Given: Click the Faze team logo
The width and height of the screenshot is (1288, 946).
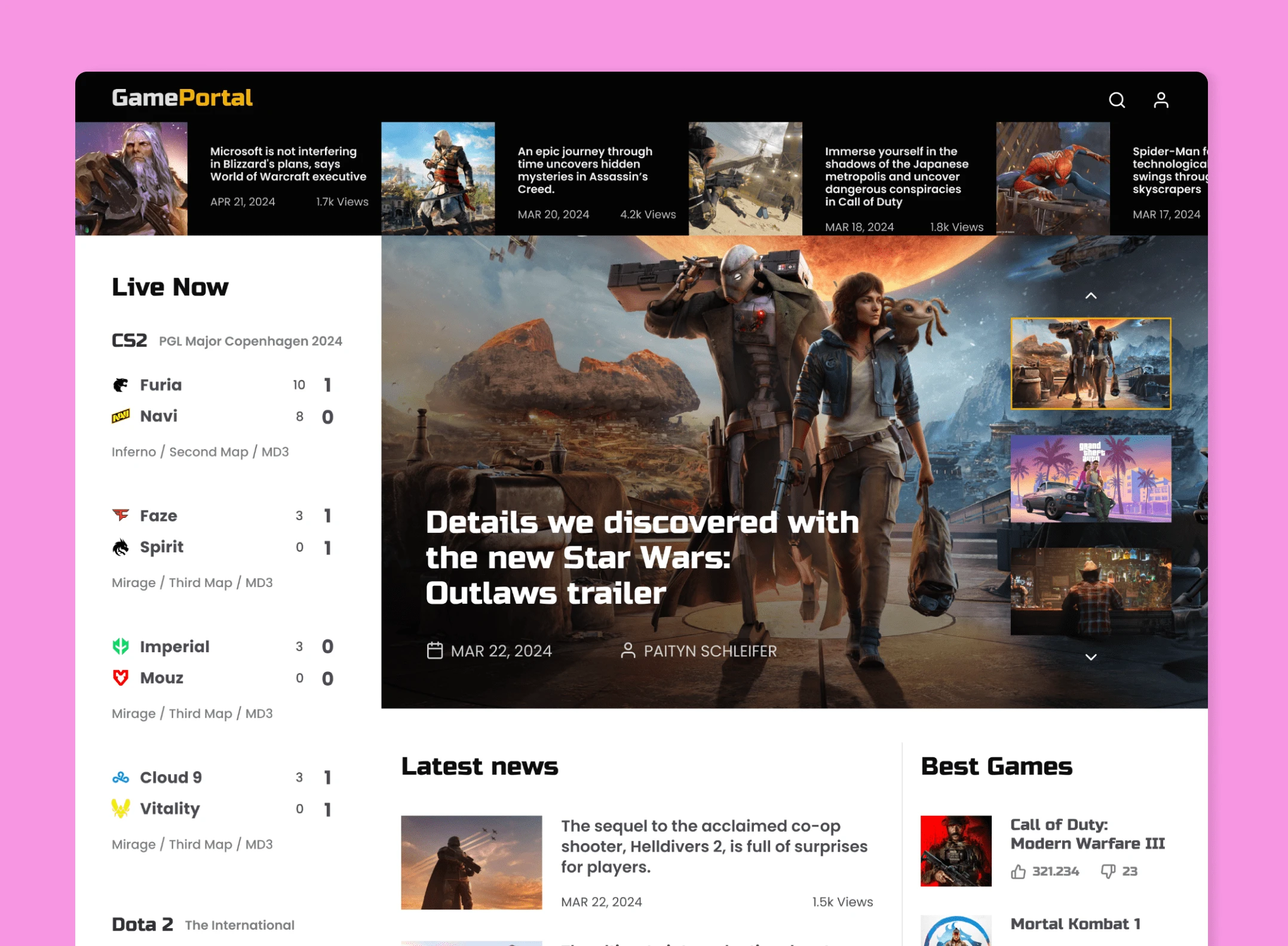Looking at the screenshot, I should coord(121,515).
